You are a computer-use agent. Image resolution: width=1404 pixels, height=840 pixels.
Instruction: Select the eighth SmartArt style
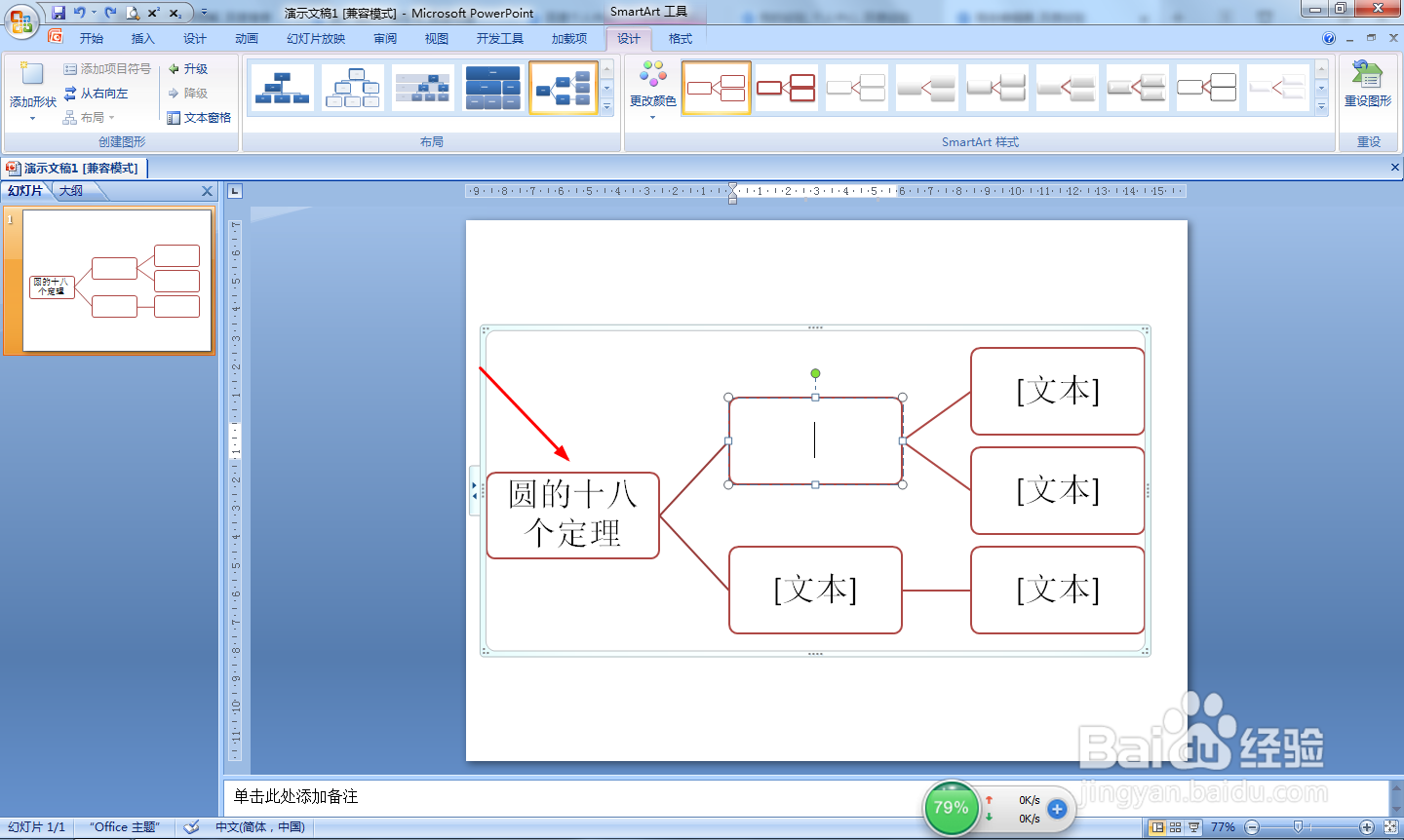tap(1207, 88)
